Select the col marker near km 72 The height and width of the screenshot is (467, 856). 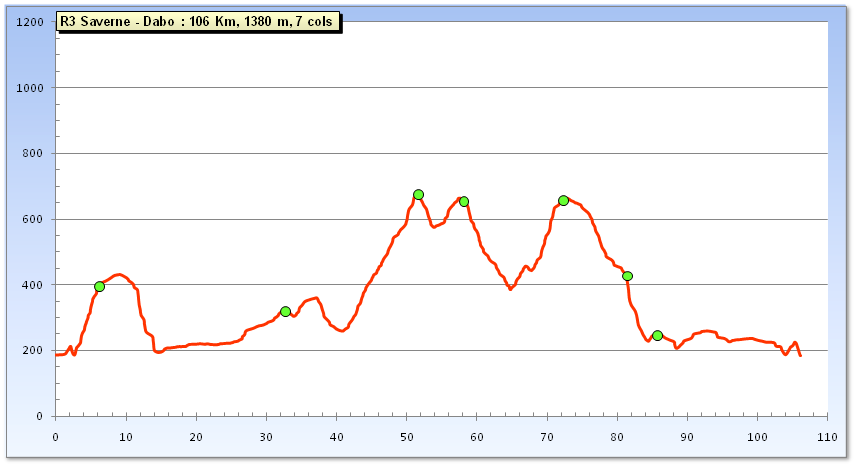pyautogui.click(x=563, y=200)
